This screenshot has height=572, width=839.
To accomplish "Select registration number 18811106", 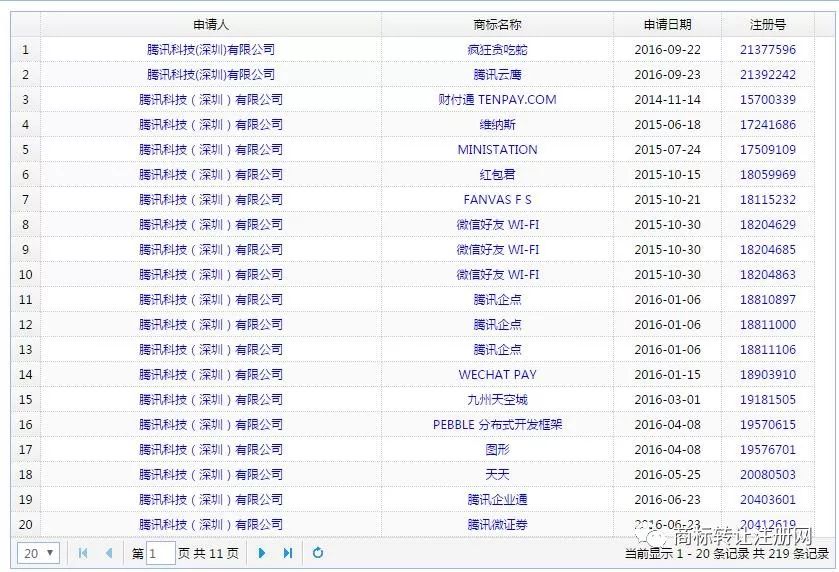I will (x=768, y=350).
